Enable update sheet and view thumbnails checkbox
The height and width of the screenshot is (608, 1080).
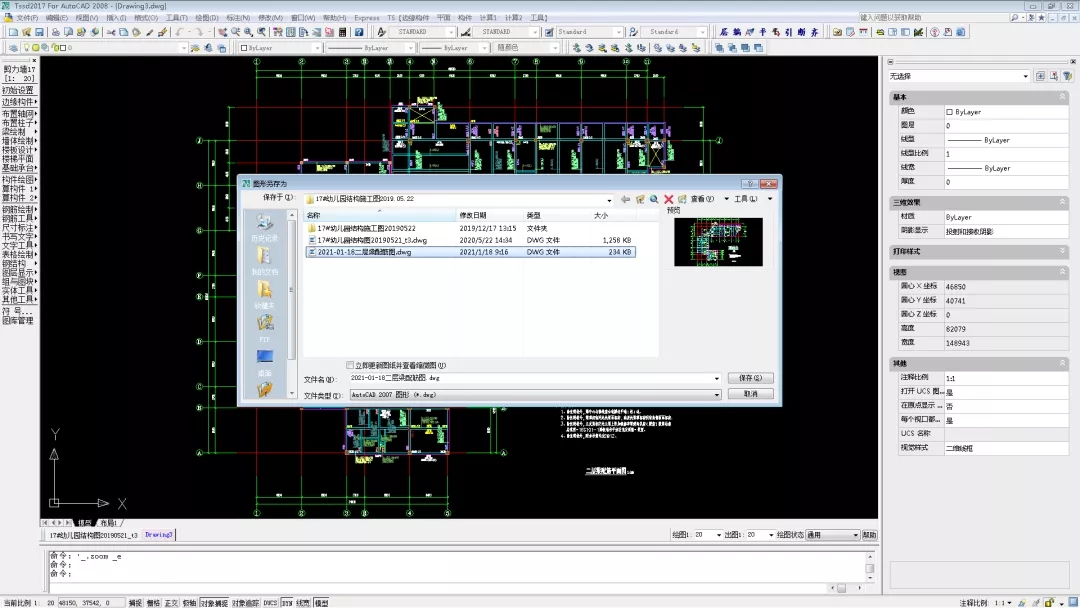click(x=350, y=365)
